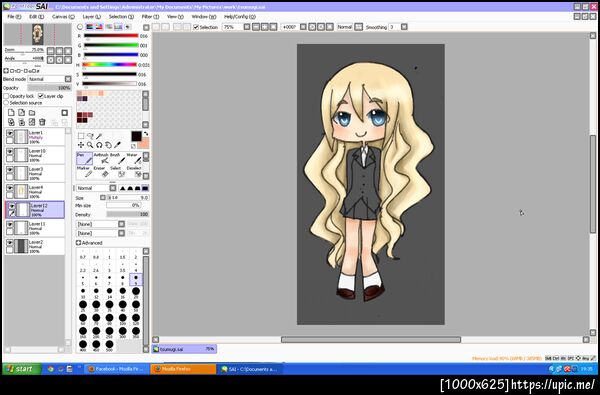Screen dimensions: 600x395
Task: Switch to Facebook Firefox taskbar window
Action: (x=116, y=369)
